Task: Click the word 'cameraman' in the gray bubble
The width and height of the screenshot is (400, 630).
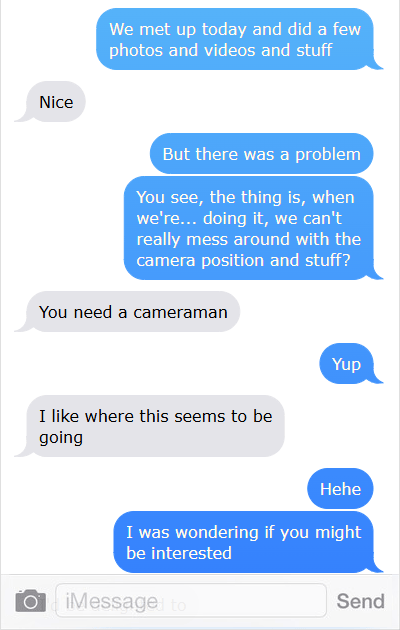Action: coord(180,312)
